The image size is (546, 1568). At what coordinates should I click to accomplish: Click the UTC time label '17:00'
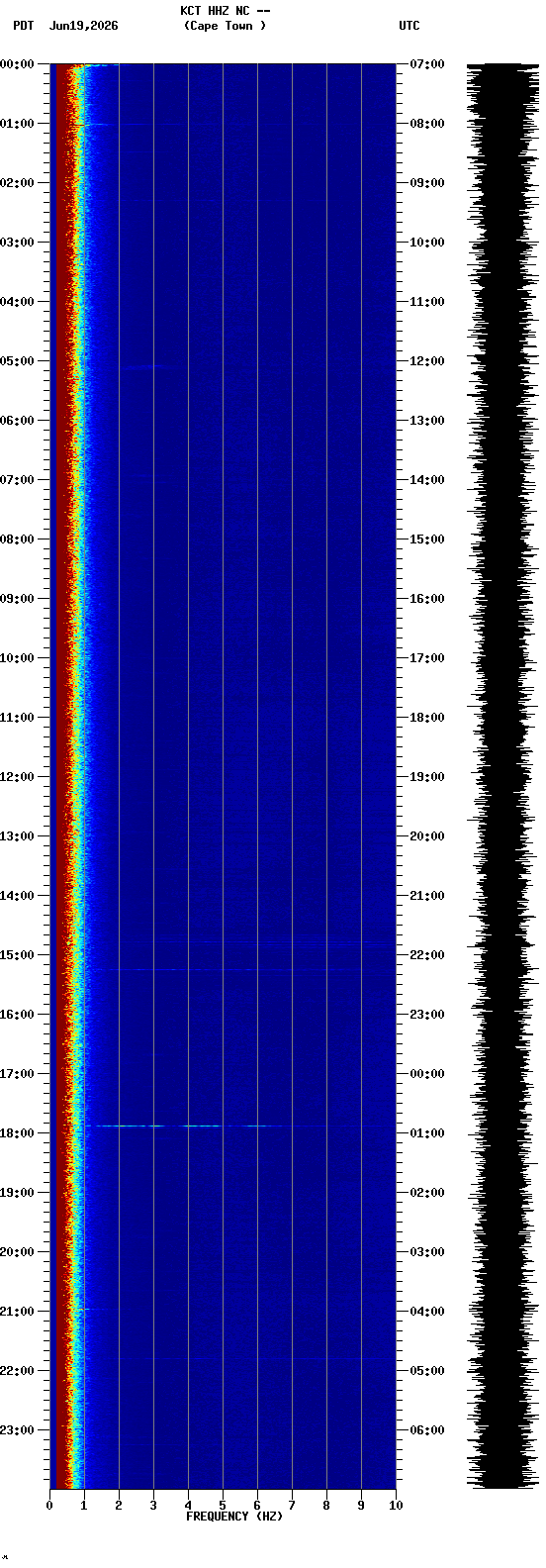point(426,658)
